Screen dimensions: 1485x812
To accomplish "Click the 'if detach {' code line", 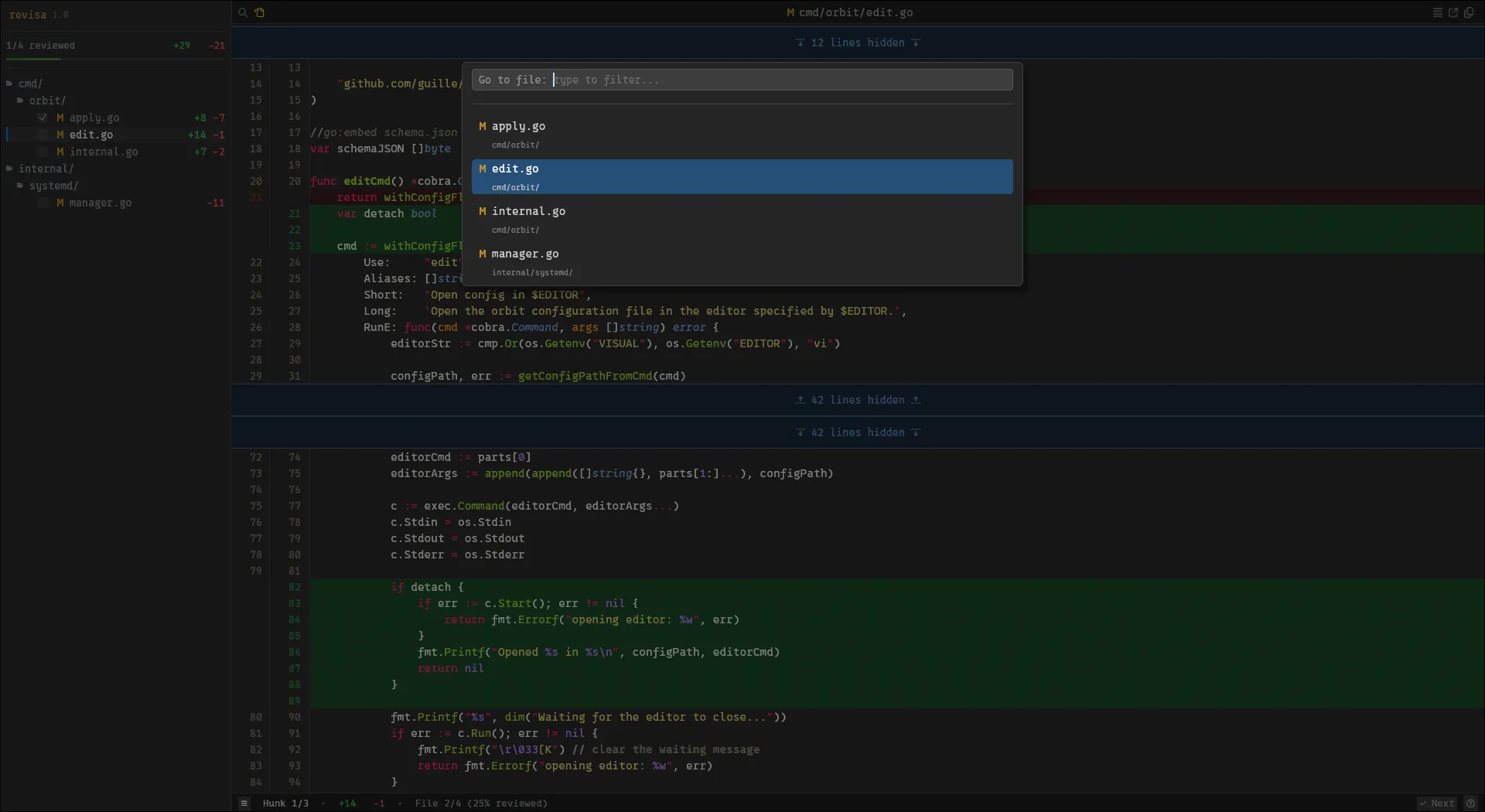I will [x=427, y=587].
